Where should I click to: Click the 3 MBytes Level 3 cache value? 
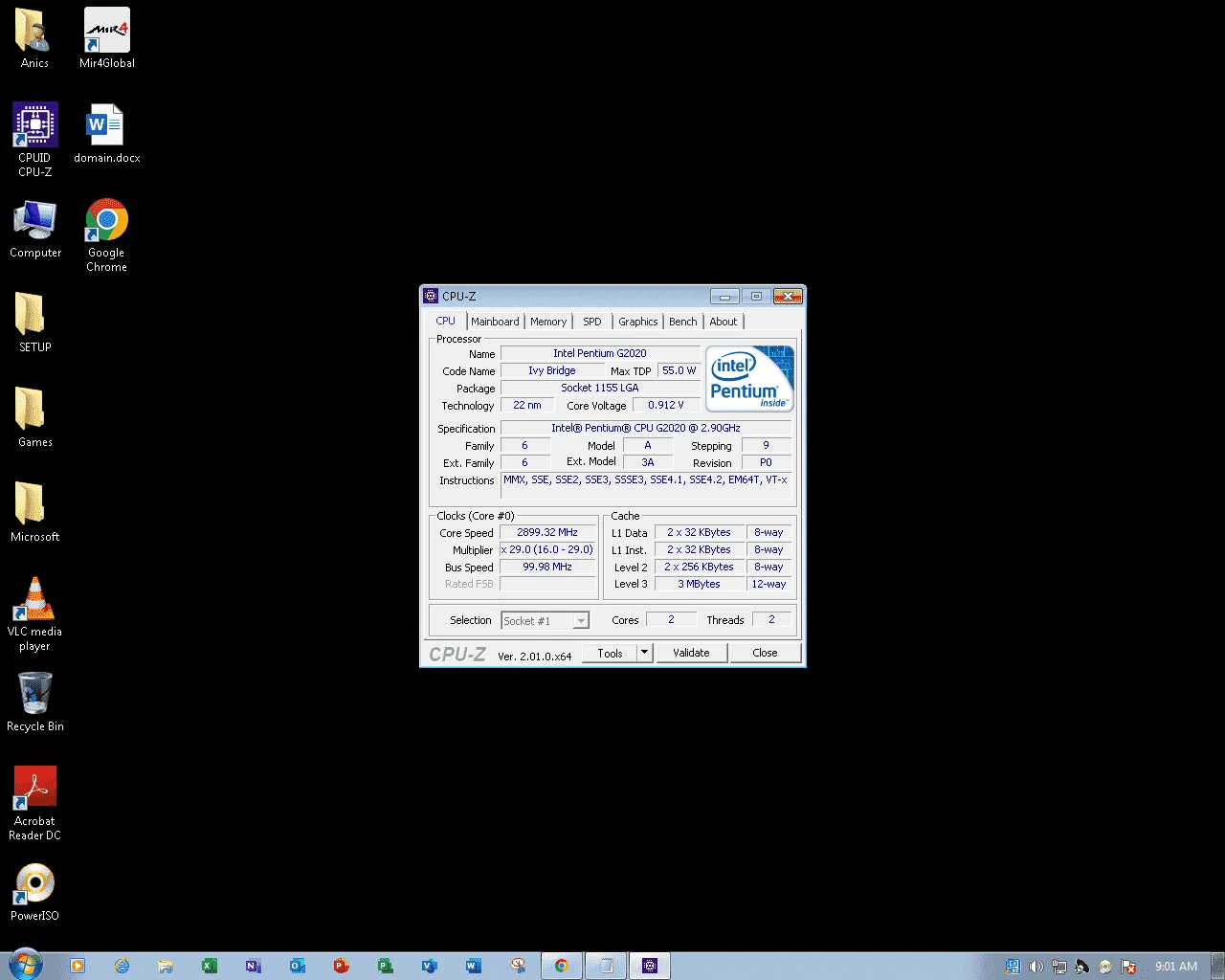700,584
